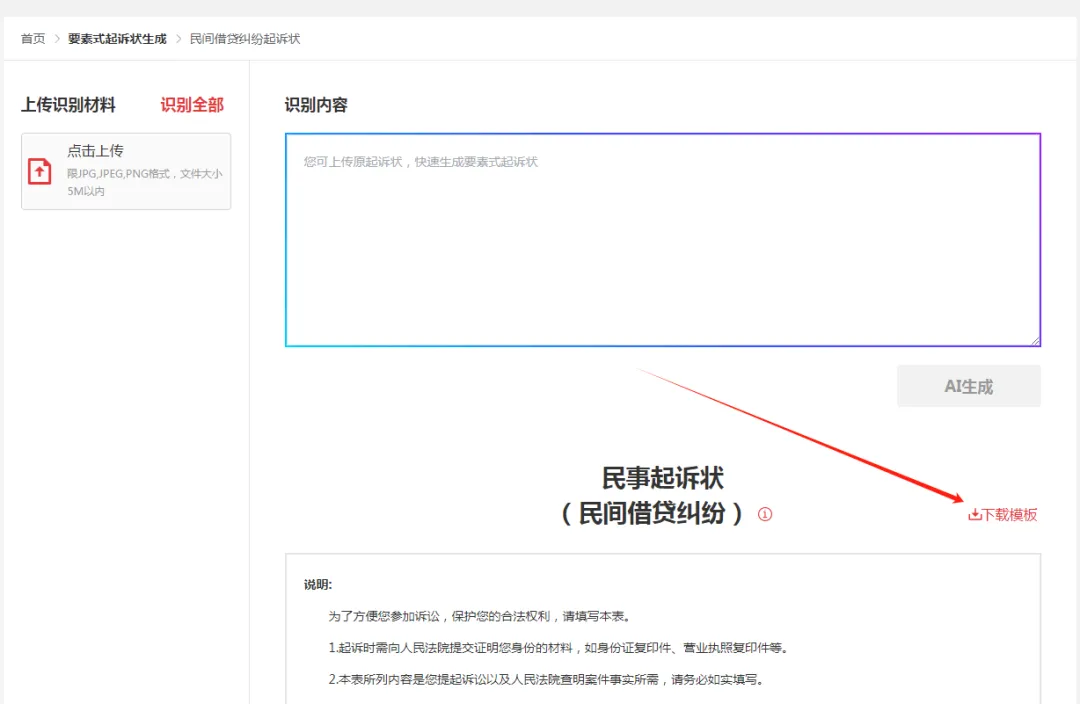Click instruction line starting 1.起诉时需向人民法院
This screenshot has width=1080, height=704.
559,648
